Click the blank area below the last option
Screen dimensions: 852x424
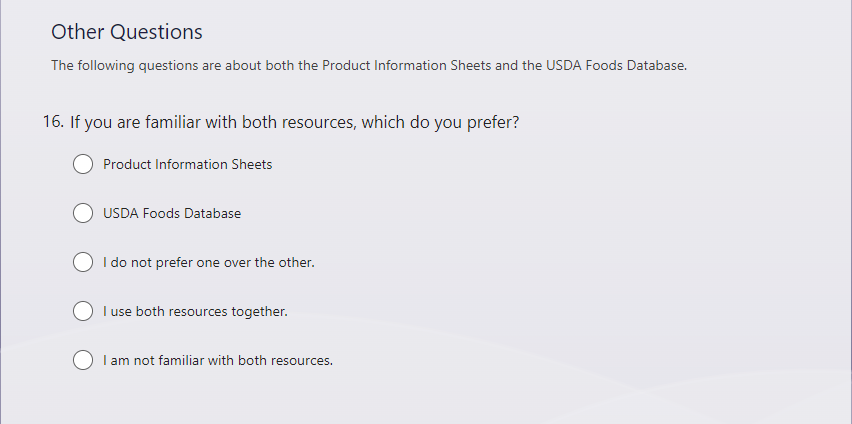(400, 400)
